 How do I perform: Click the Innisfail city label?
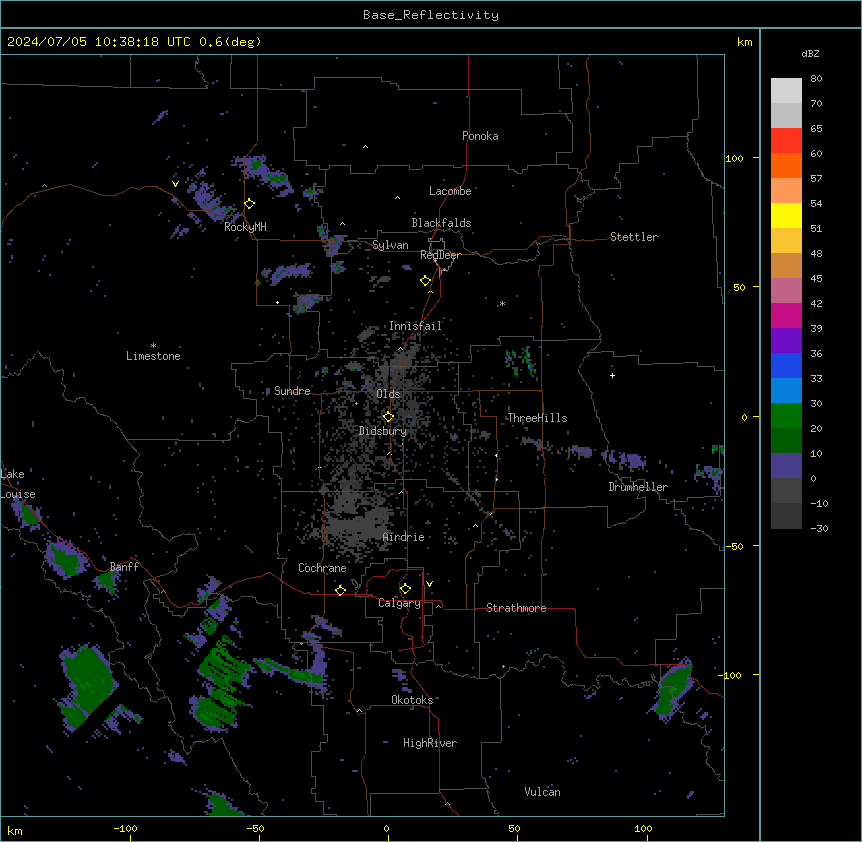[416, 326]
